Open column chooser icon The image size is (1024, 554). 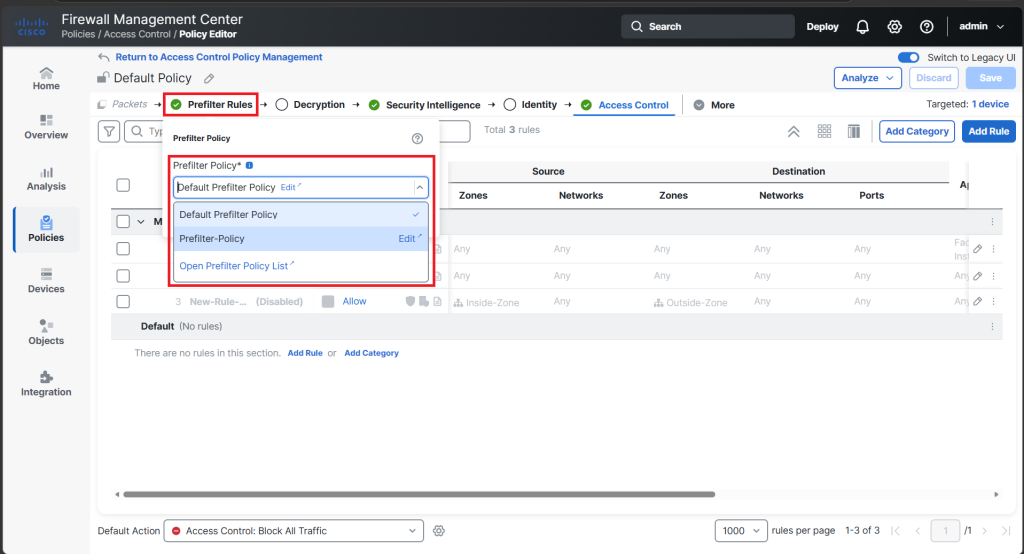tap(854, 131)
